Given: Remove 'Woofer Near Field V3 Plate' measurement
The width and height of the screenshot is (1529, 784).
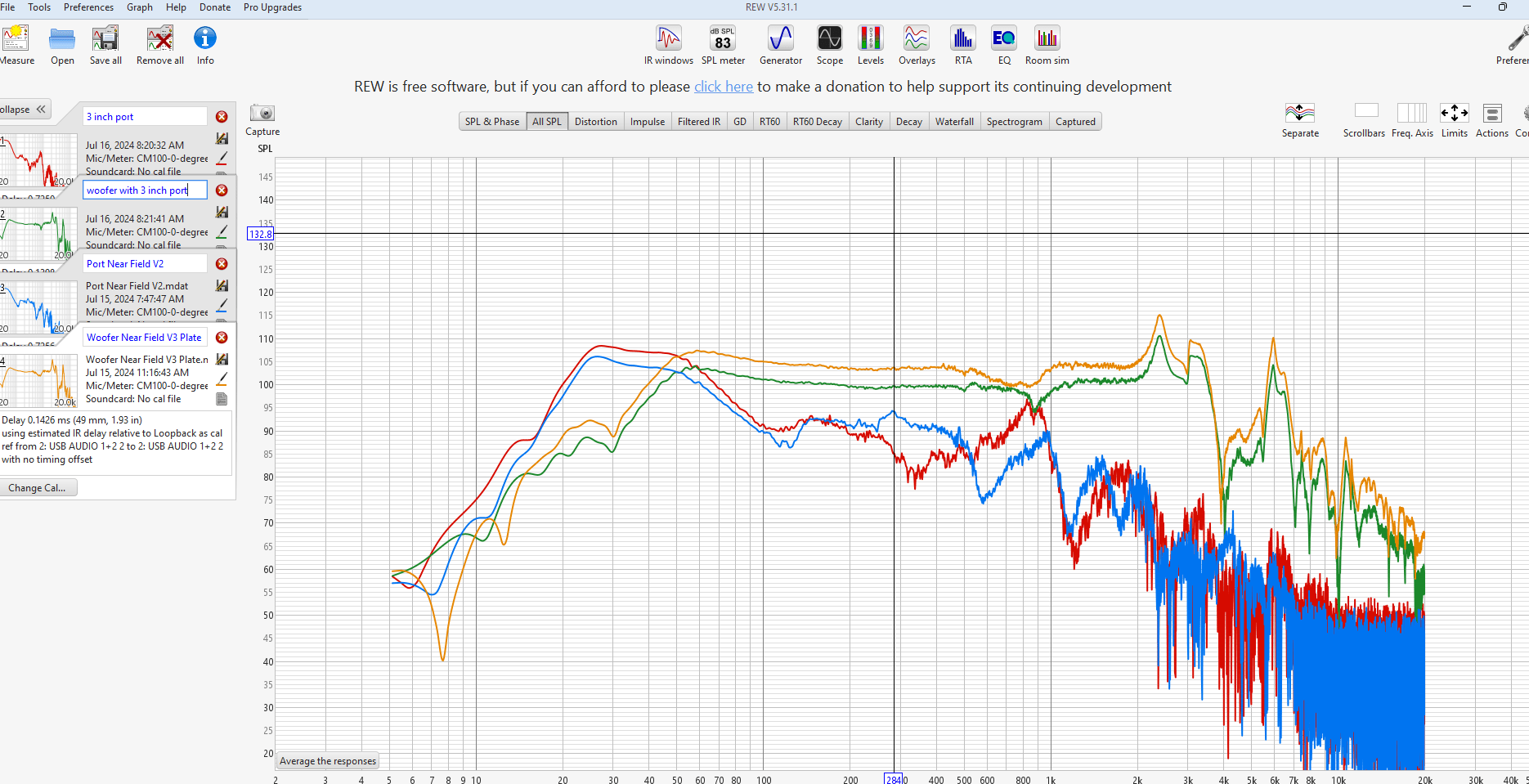Looking at the screenshot, I should pyautogui.click(x=222, y=338).
